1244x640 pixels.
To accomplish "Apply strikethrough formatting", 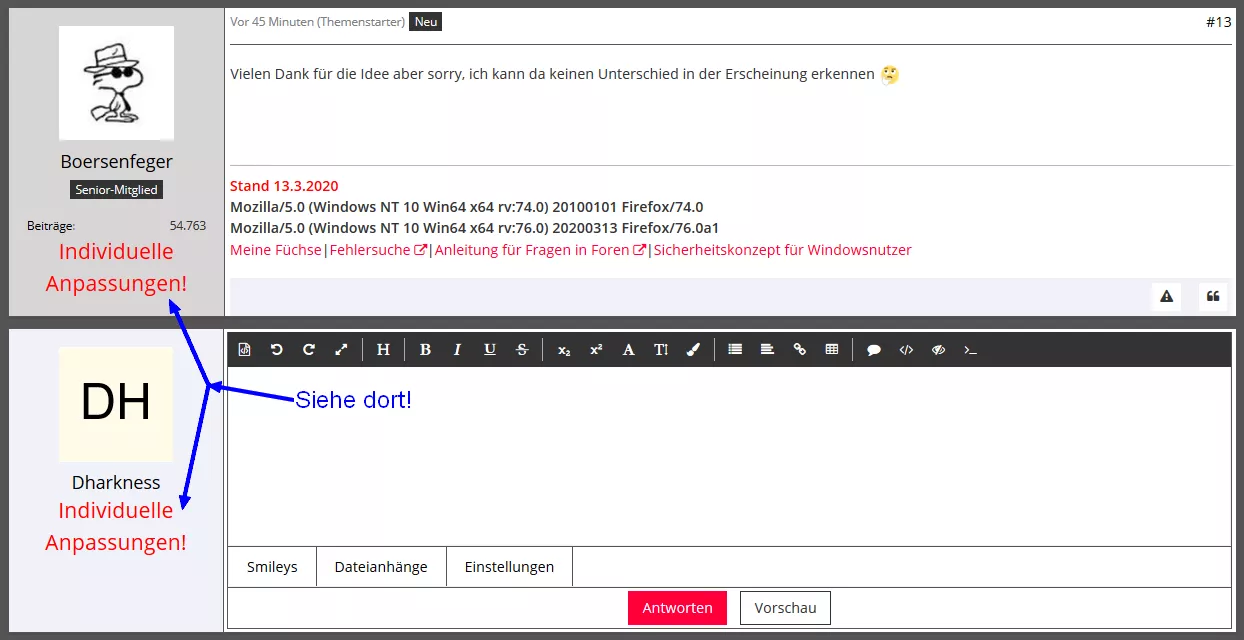I will (x=521, y=350).
